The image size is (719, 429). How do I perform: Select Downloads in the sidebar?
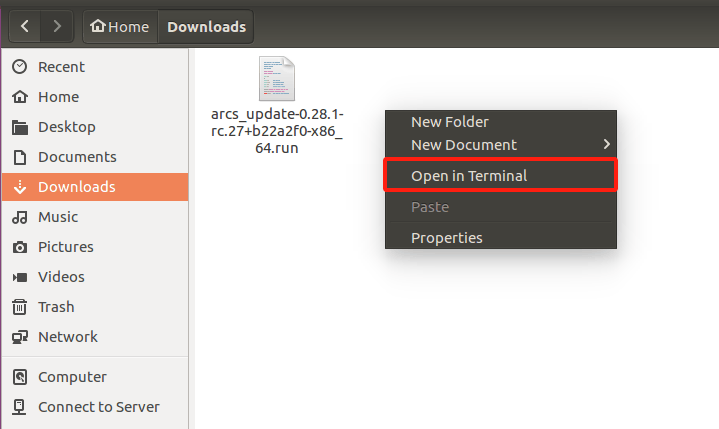(x=95, y=187)
